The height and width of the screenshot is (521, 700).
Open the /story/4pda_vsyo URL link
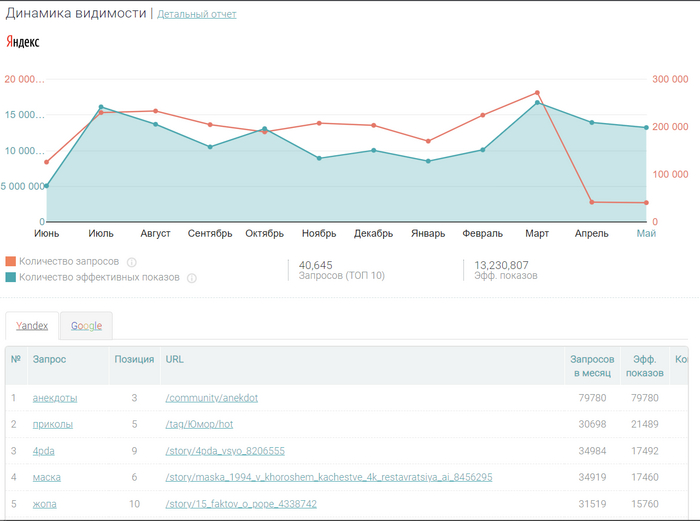click(x=225, y=451)
